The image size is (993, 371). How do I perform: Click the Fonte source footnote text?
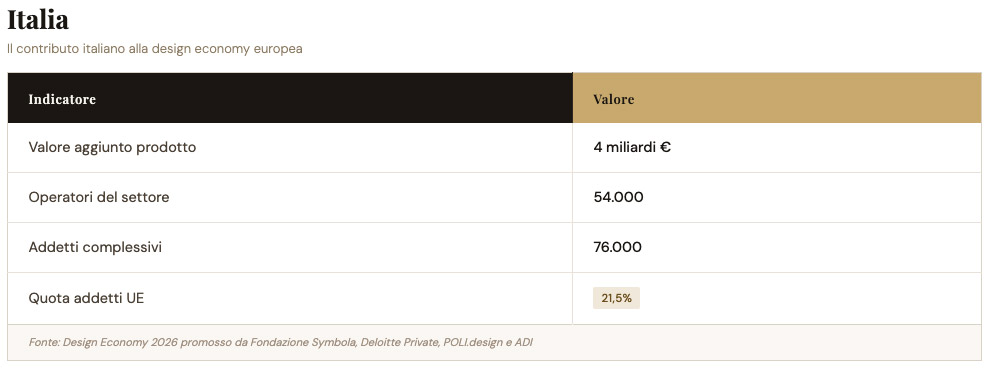pos(281,343)
